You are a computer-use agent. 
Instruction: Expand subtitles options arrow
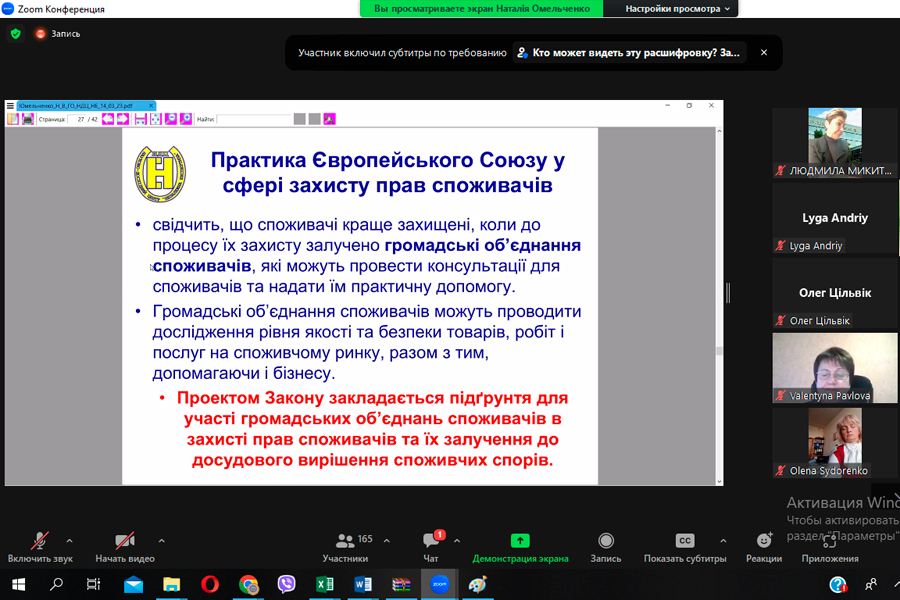[x=723, y=541]
